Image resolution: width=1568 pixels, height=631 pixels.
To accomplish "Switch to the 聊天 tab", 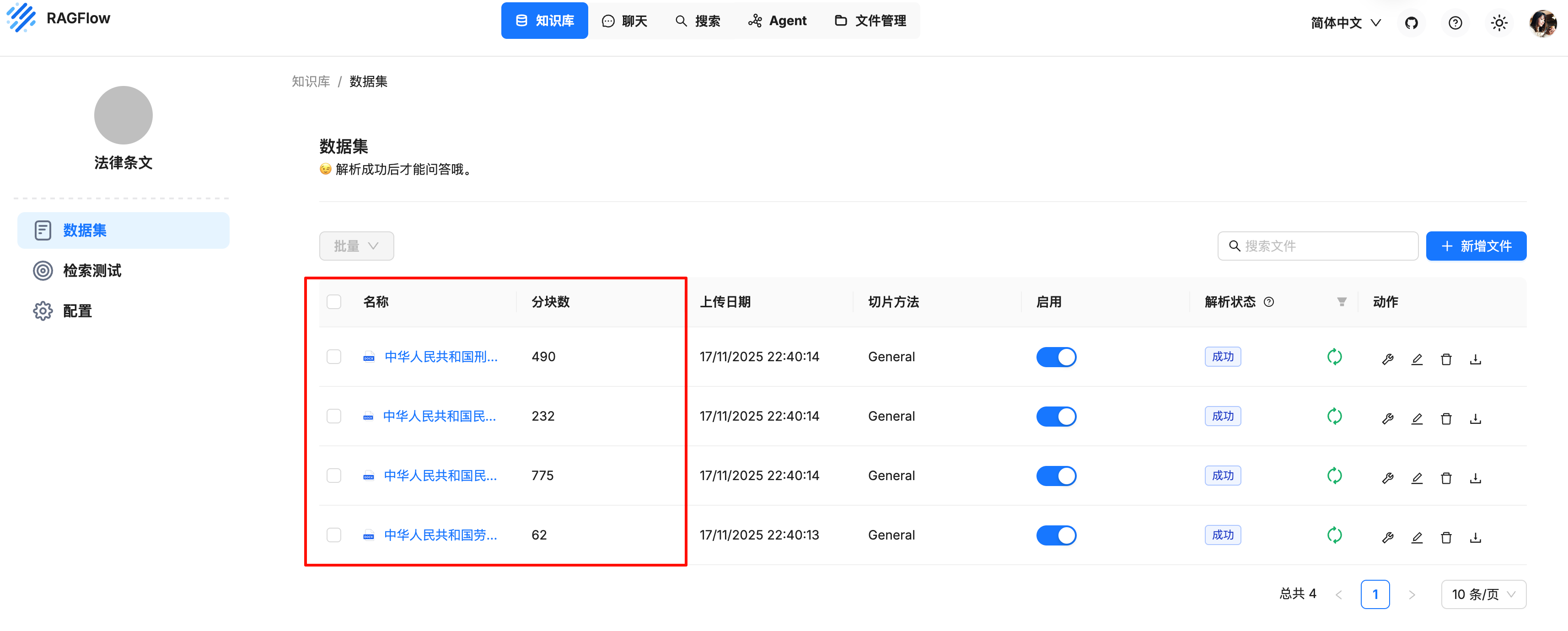I will (624, 21).
